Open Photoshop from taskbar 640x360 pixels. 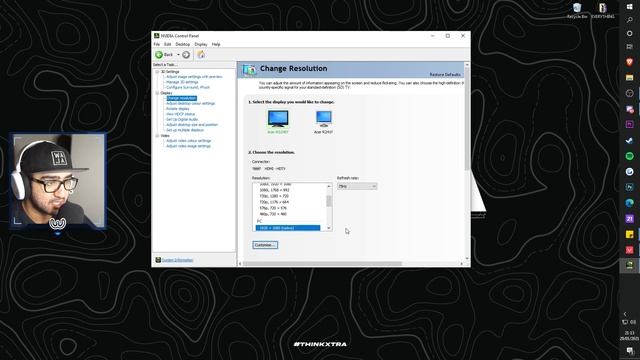click(629, 187)
